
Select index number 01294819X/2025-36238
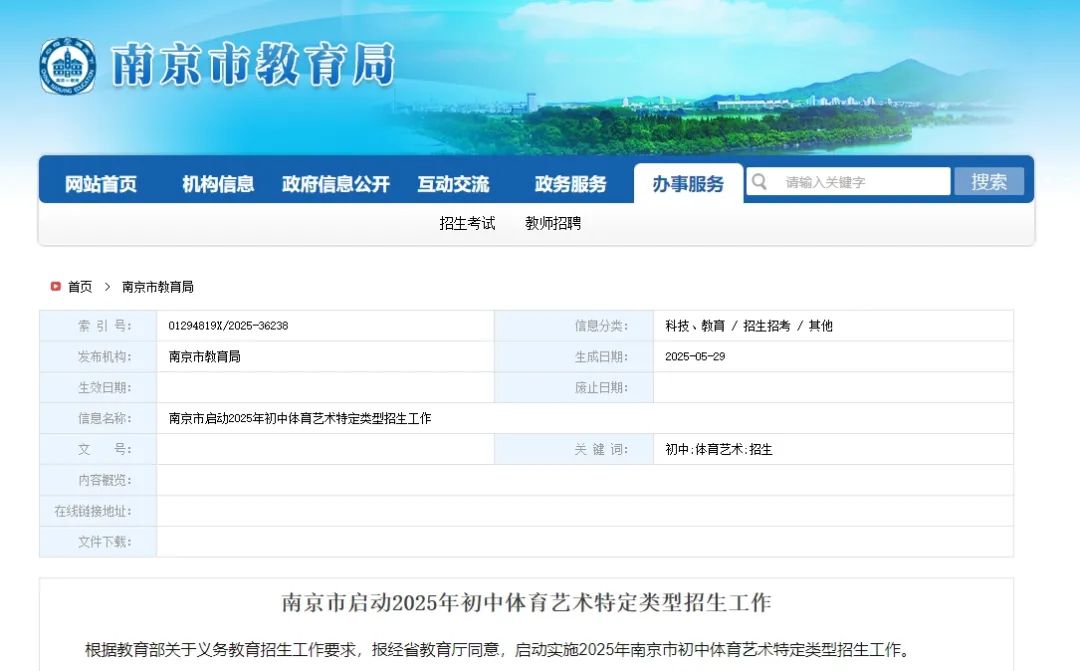click(x=228, y=326)
